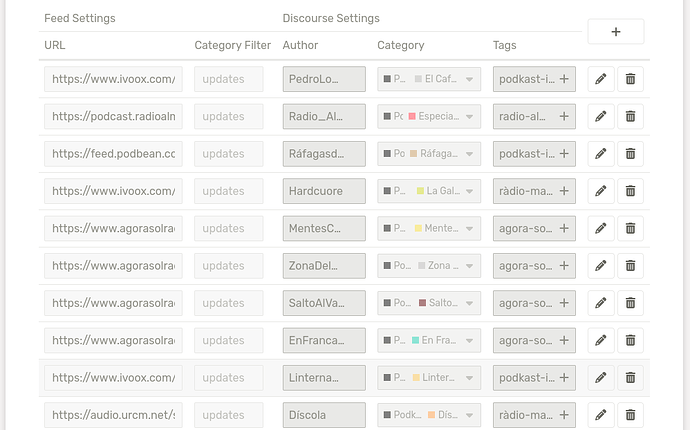Open the Zona category dropdown

[429, 266]
